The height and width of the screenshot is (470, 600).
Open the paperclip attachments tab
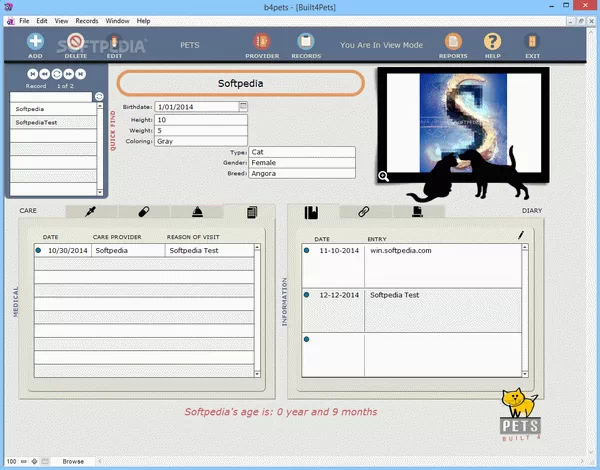(364, 212)
